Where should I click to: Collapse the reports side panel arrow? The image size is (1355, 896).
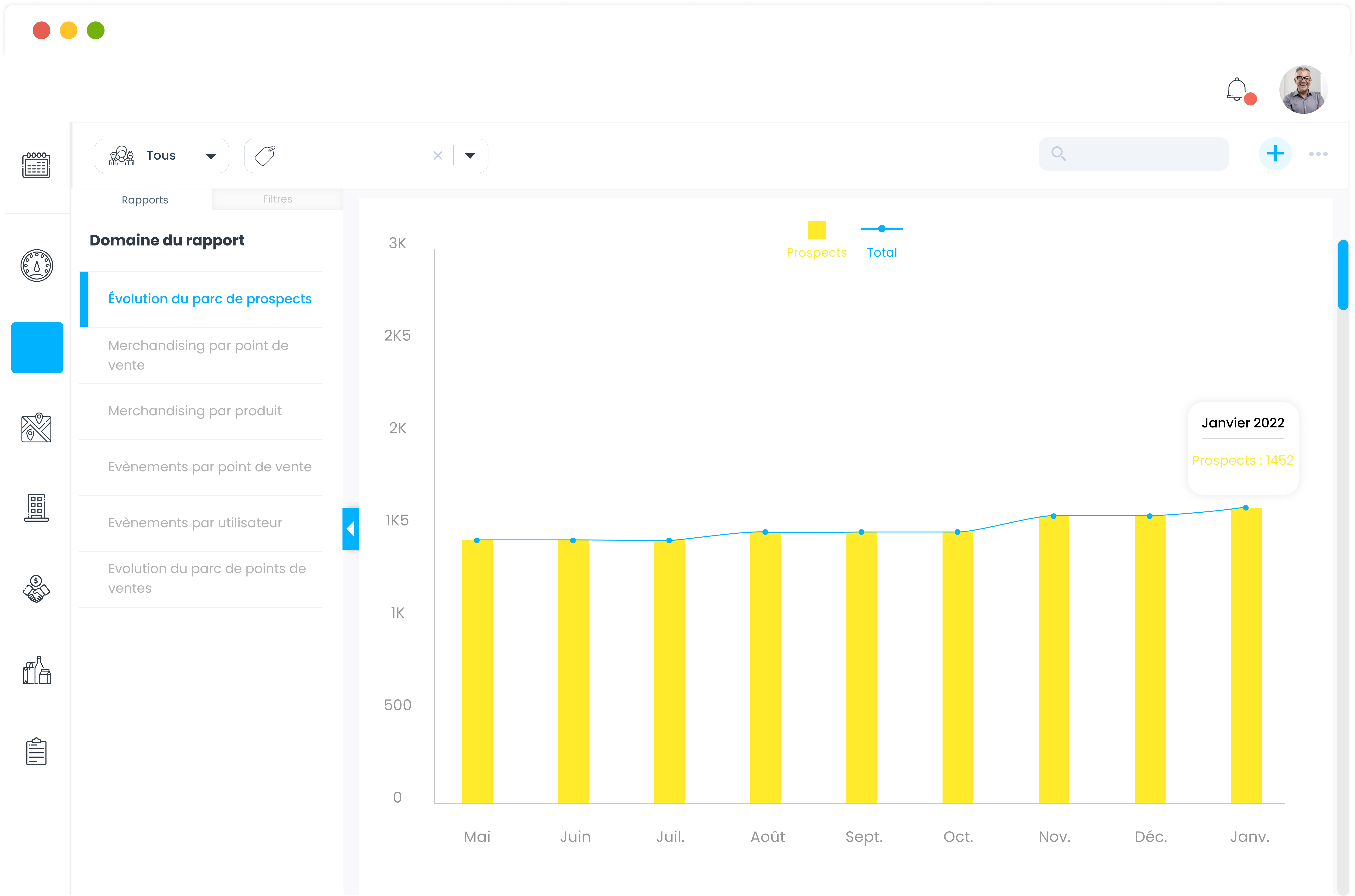(x=351, y=528)
